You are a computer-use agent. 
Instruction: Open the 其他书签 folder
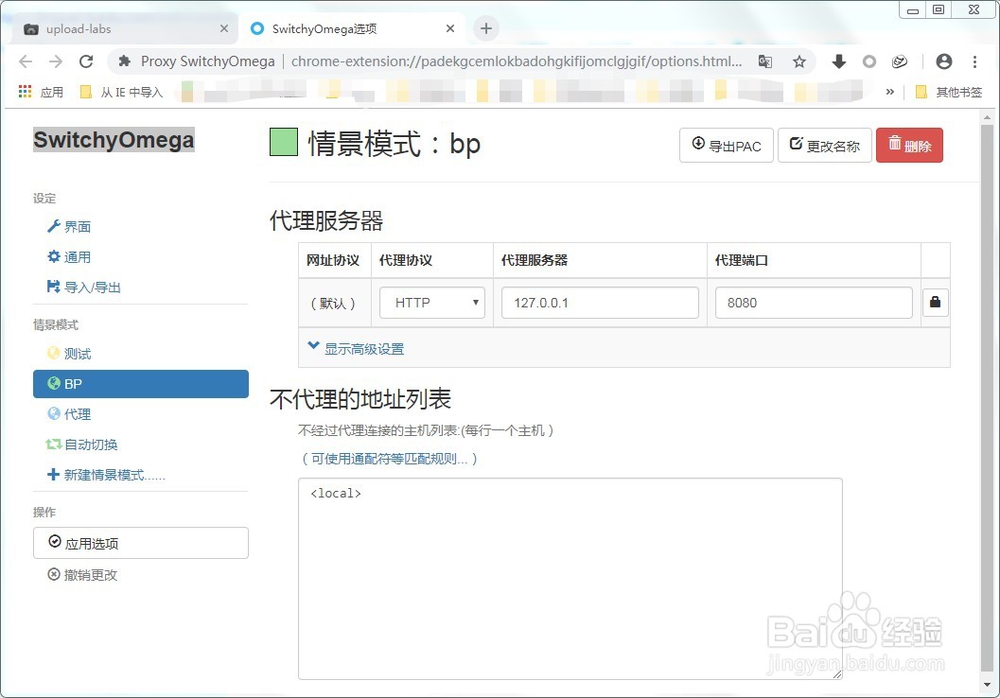(x=949, y=93)
